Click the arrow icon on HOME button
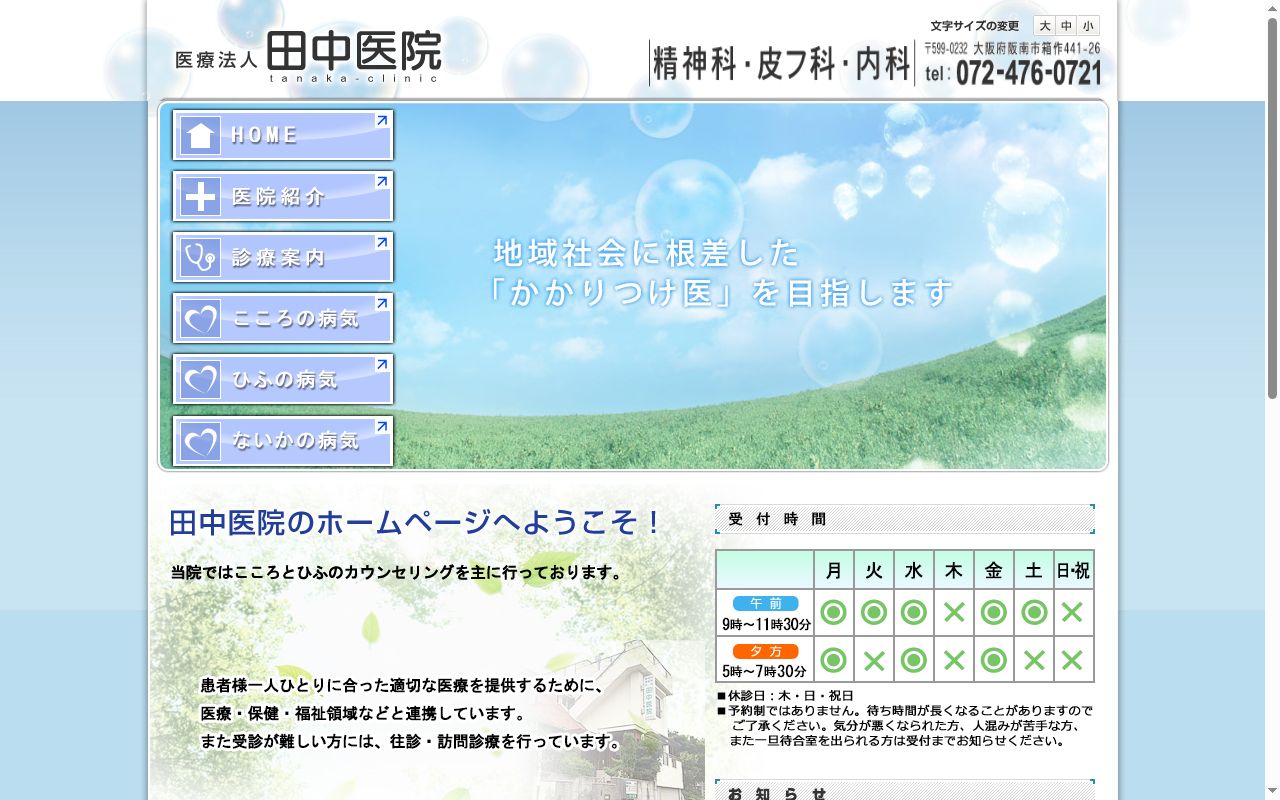Image resolution: width=1280 pixels, height=800 pixels. coord(381,120)
